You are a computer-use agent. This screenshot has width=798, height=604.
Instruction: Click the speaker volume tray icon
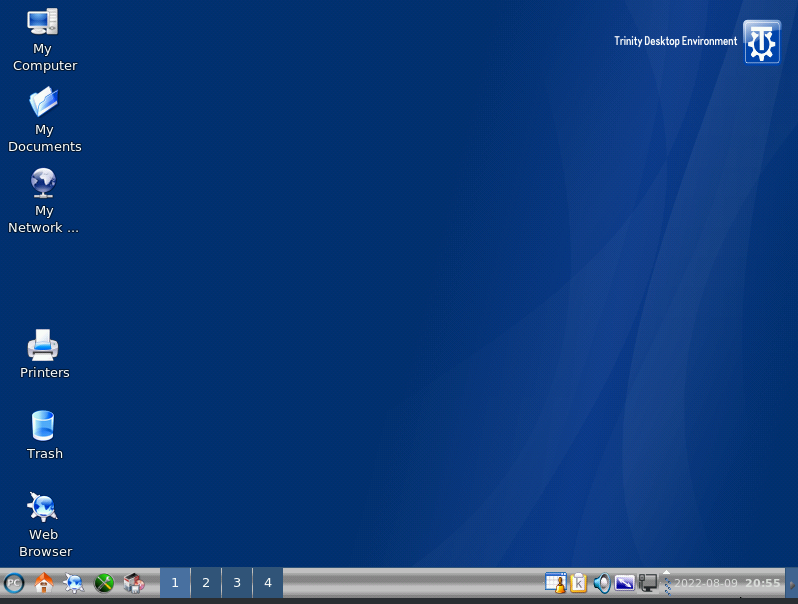pyautogui.click(x=601, y=583)
